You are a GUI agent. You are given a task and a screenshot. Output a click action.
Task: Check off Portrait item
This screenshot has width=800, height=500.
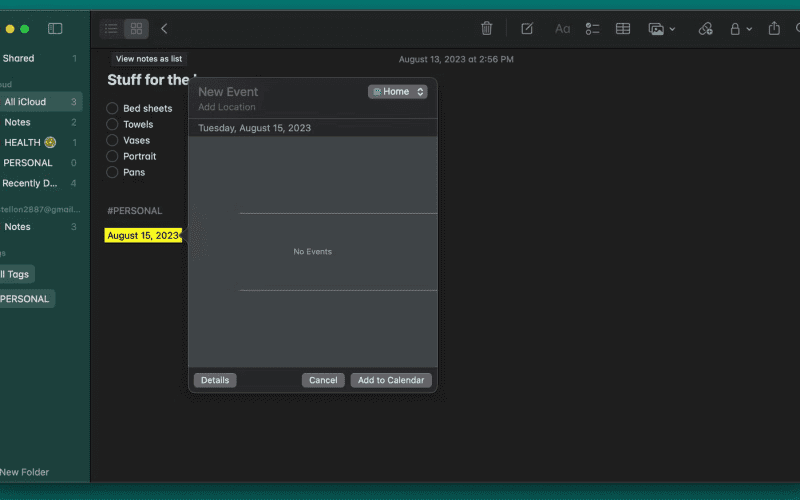coord(112,156)
